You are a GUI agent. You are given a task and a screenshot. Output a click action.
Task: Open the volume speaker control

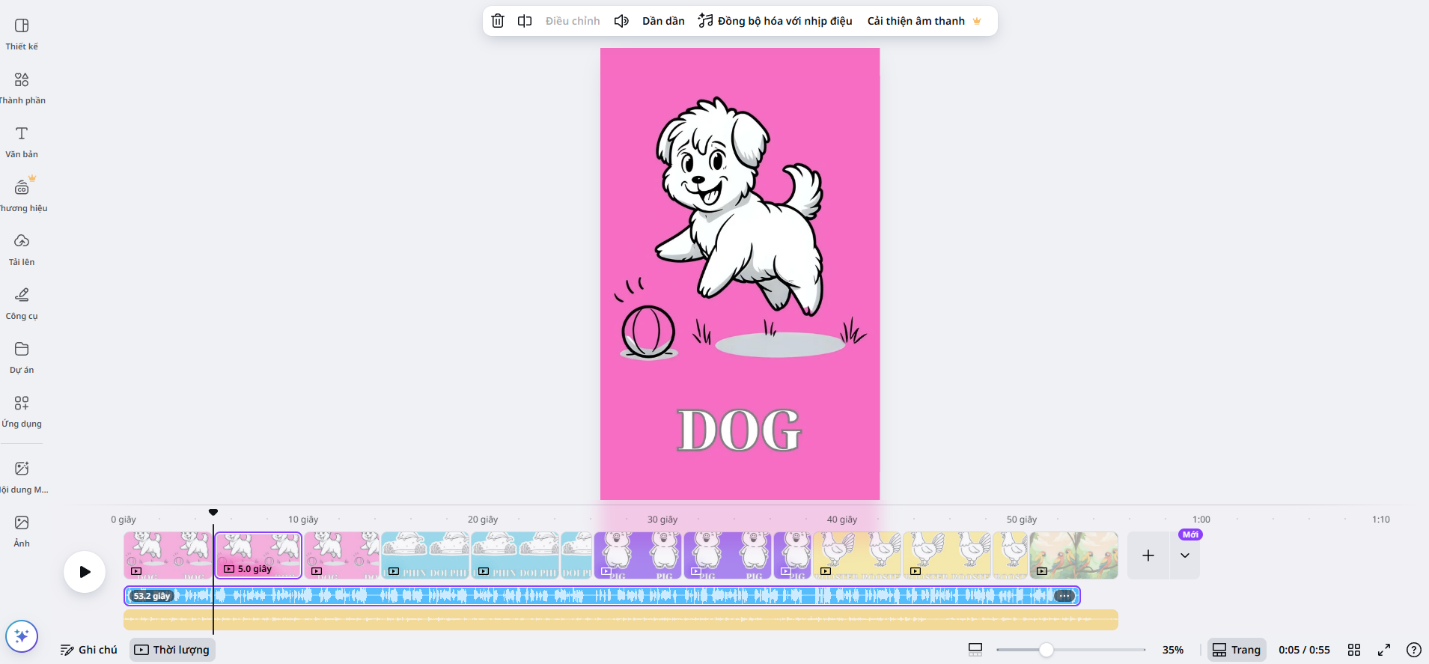click(621, 21)
